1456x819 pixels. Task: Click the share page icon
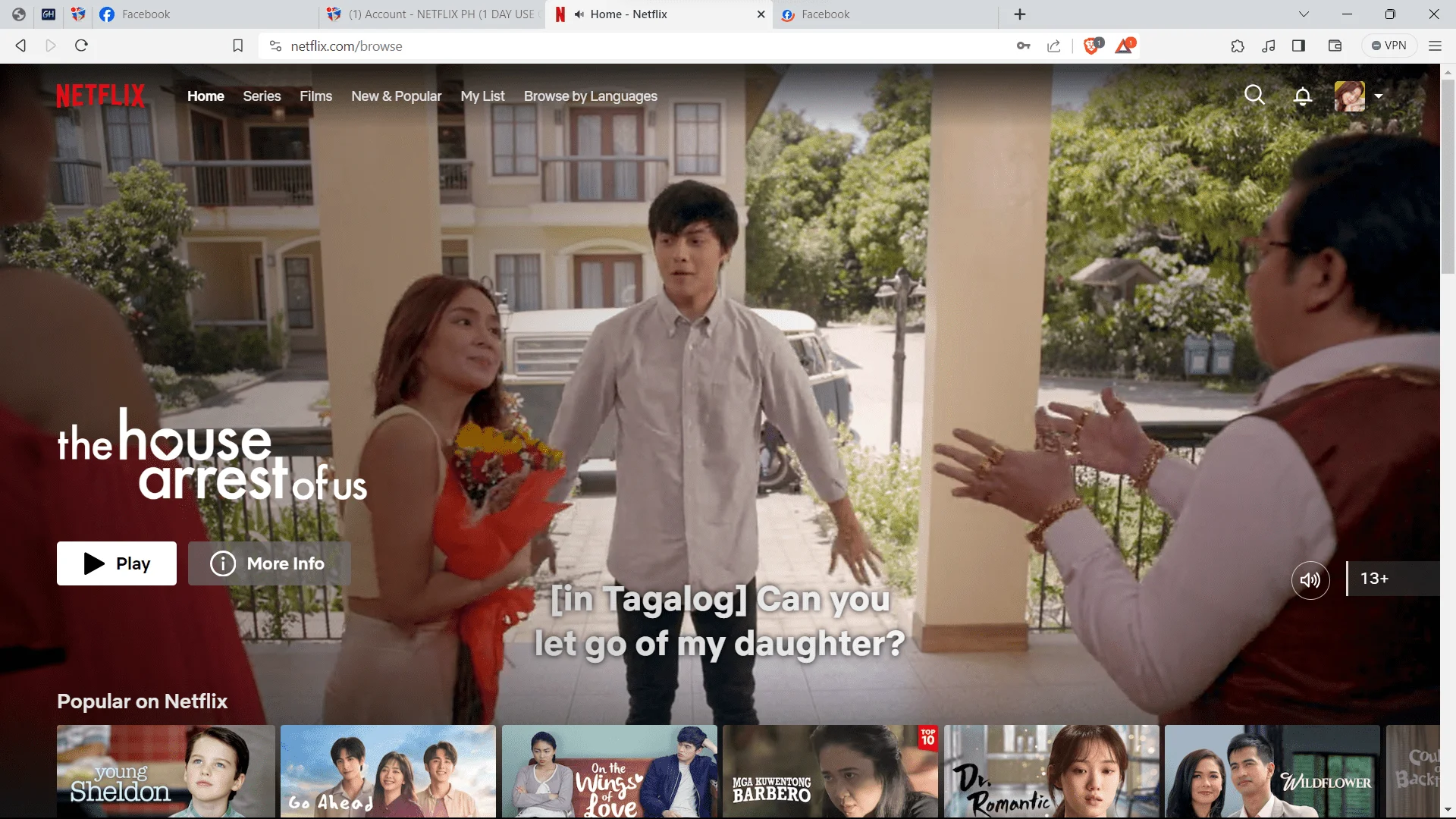(1054, 46)
